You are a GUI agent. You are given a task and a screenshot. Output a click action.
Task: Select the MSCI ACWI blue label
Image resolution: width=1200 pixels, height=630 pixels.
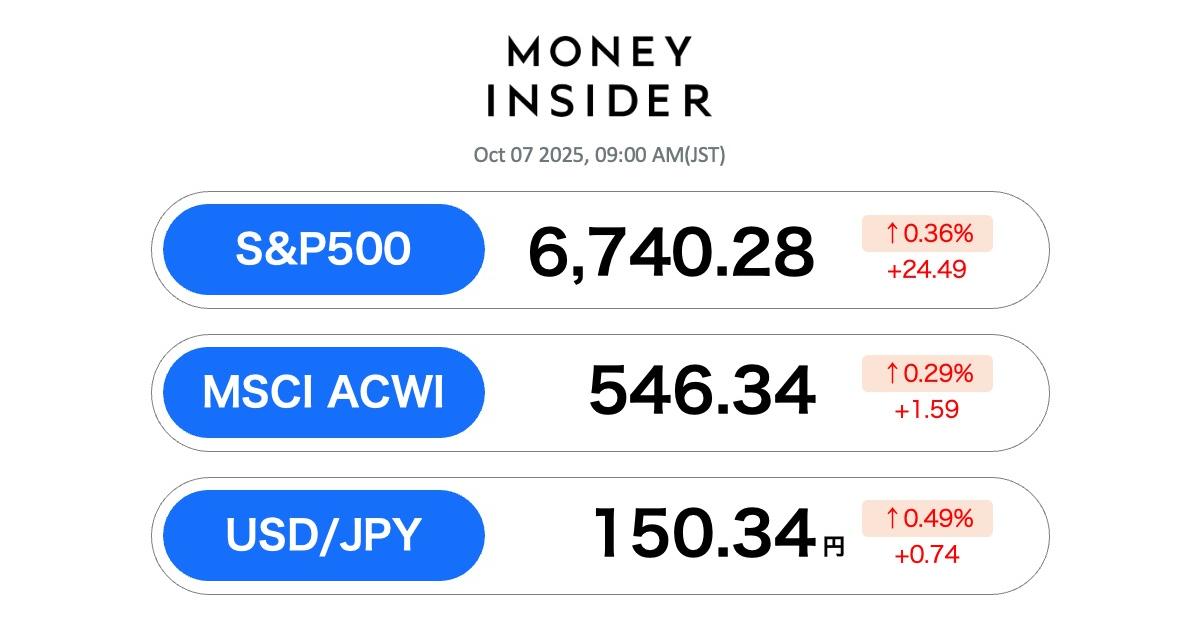coord(323,393)
